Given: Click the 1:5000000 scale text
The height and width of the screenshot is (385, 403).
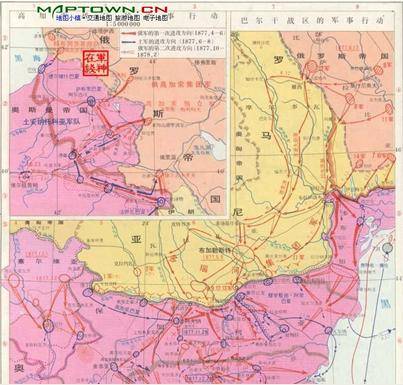Looking at the screenshot, I should click(x=123, y=25).
